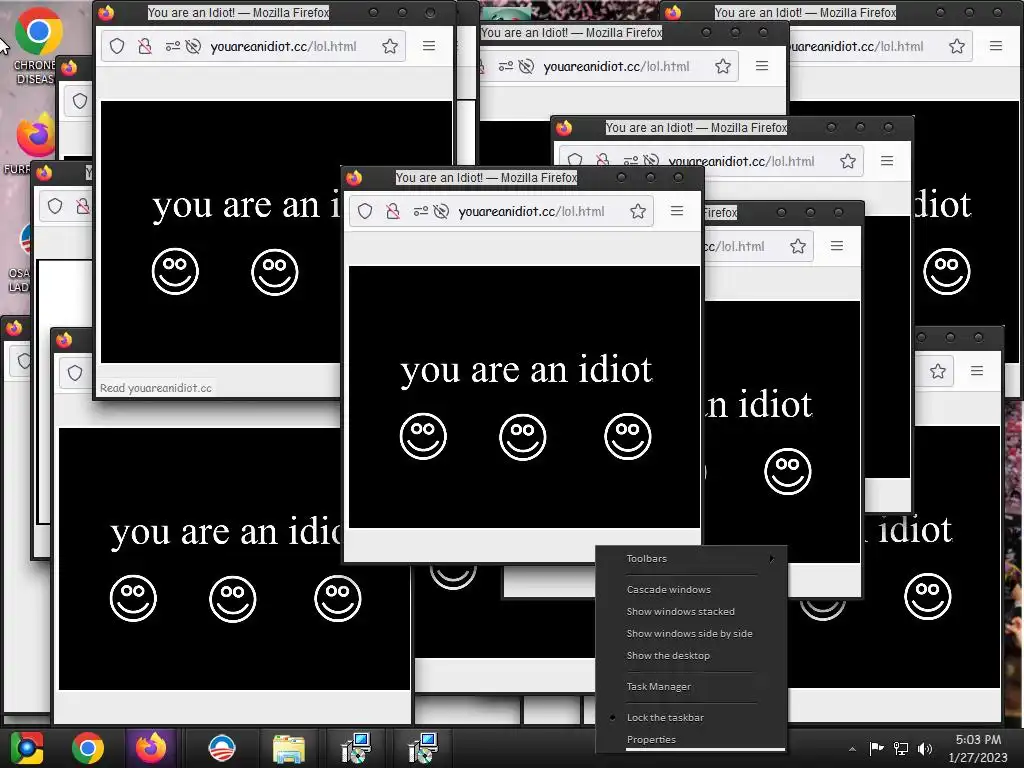Click shield icon in bottom-left Firefox window
Screen dimensions: 1024x768
[75, 373]
